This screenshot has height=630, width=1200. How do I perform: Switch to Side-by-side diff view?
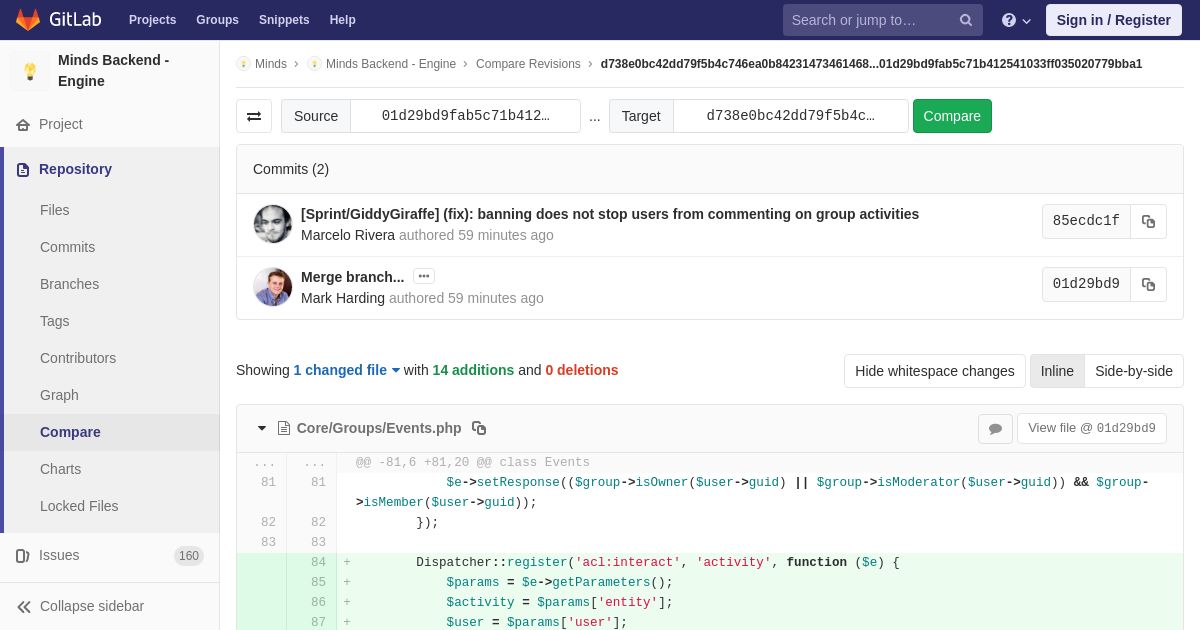[x=1134, y=371]
